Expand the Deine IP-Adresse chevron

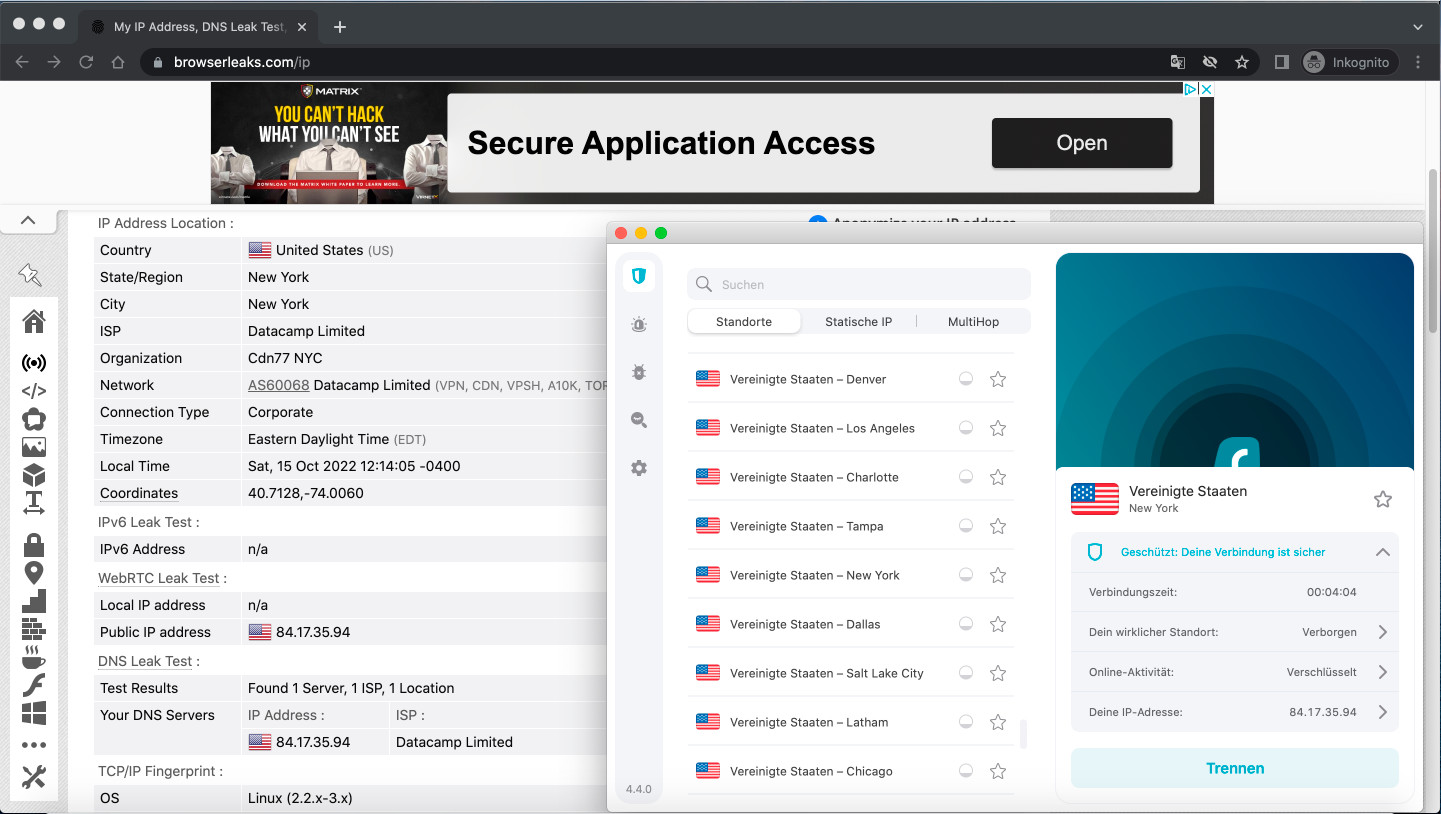pyautogui.click(x=1383, y=712)
